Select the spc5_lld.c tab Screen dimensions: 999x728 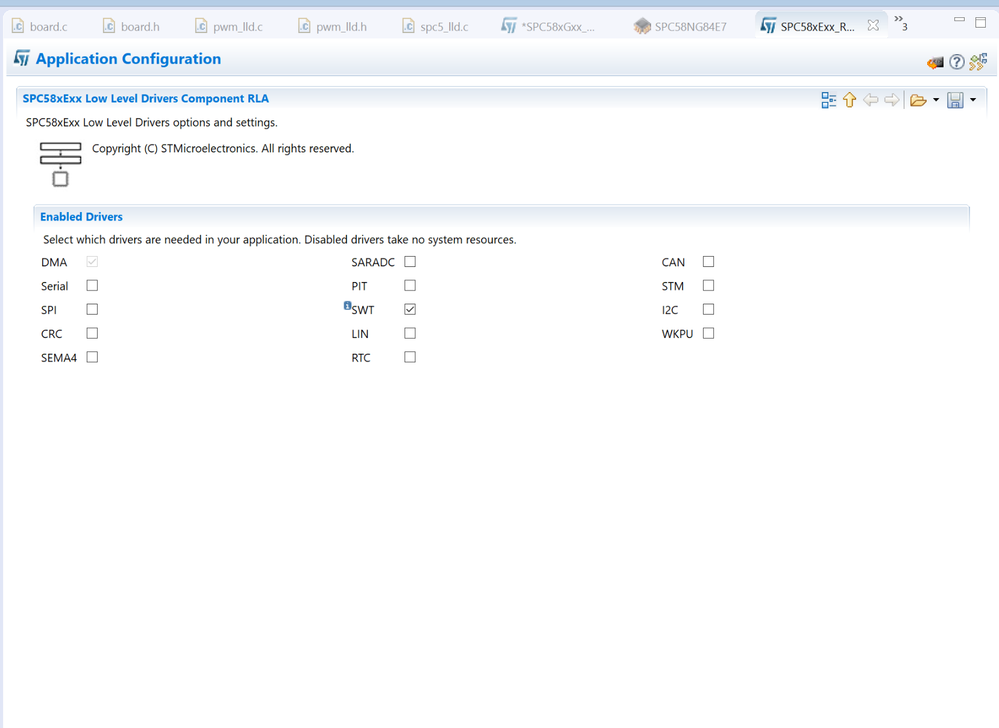tap(435, 27)
